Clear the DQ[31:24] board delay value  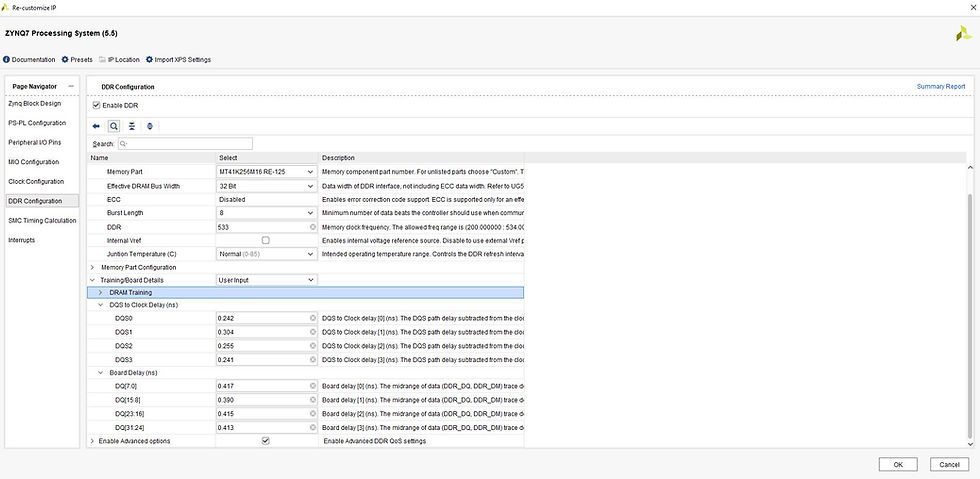(312, 428)
